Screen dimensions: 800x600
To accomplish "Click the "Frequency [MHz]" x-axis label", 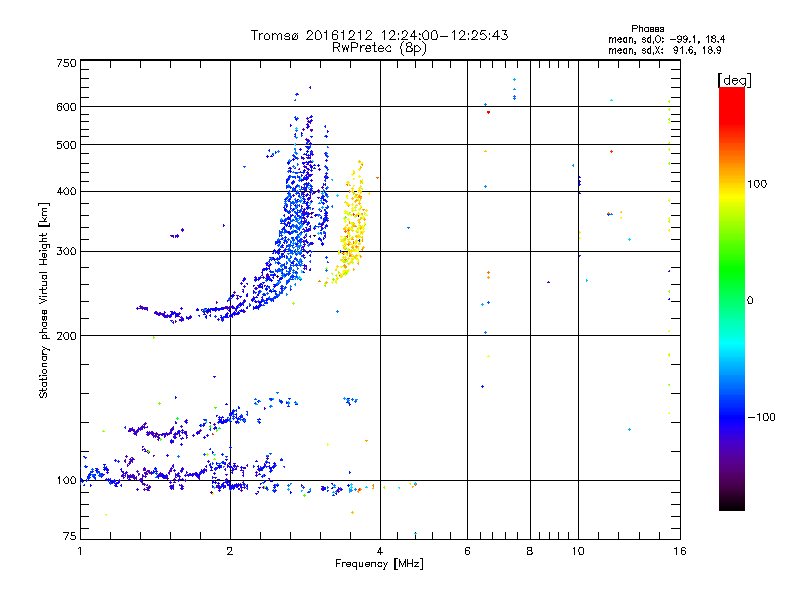I will (x=379, y=564).
